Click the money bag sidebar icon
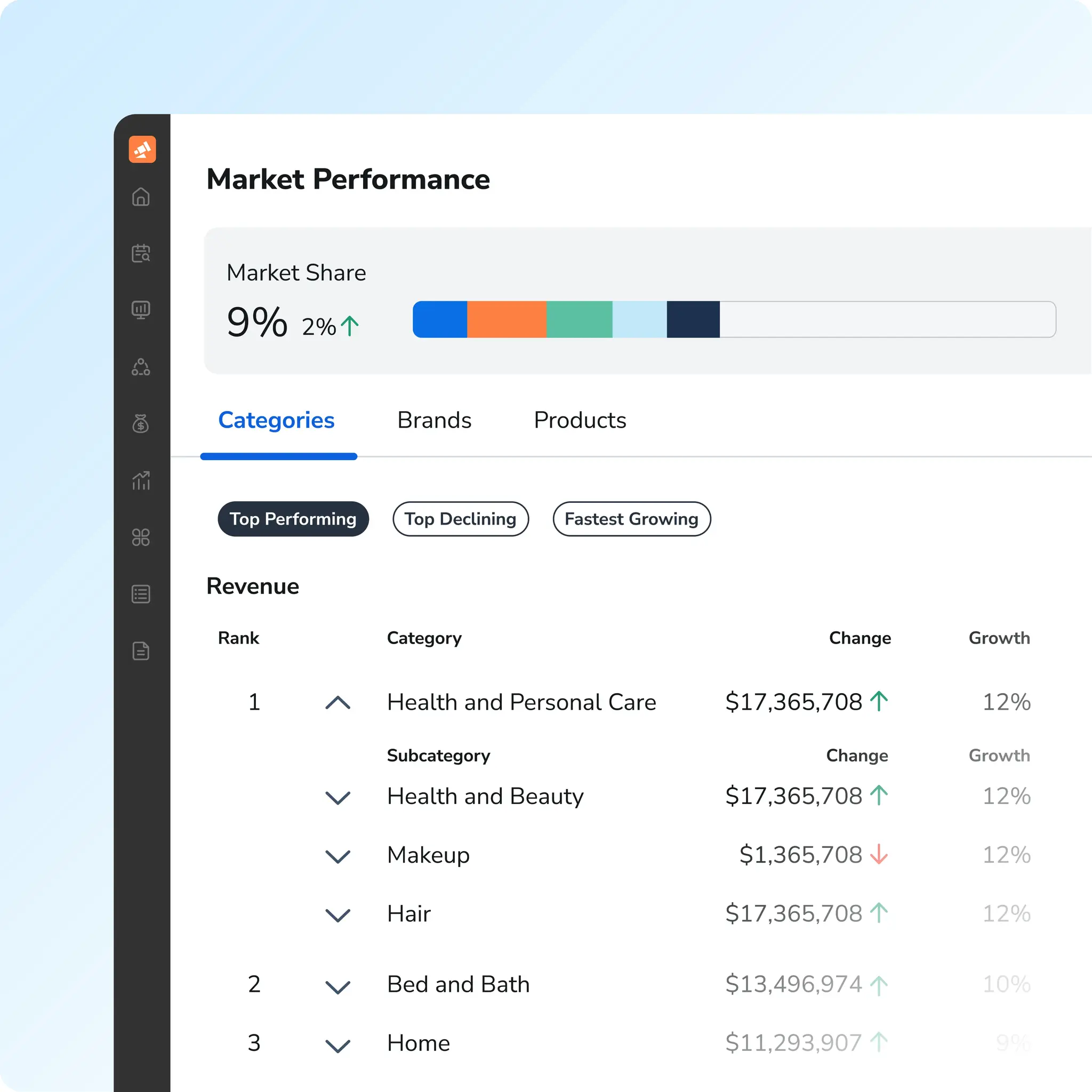 [x=141, y=423]
